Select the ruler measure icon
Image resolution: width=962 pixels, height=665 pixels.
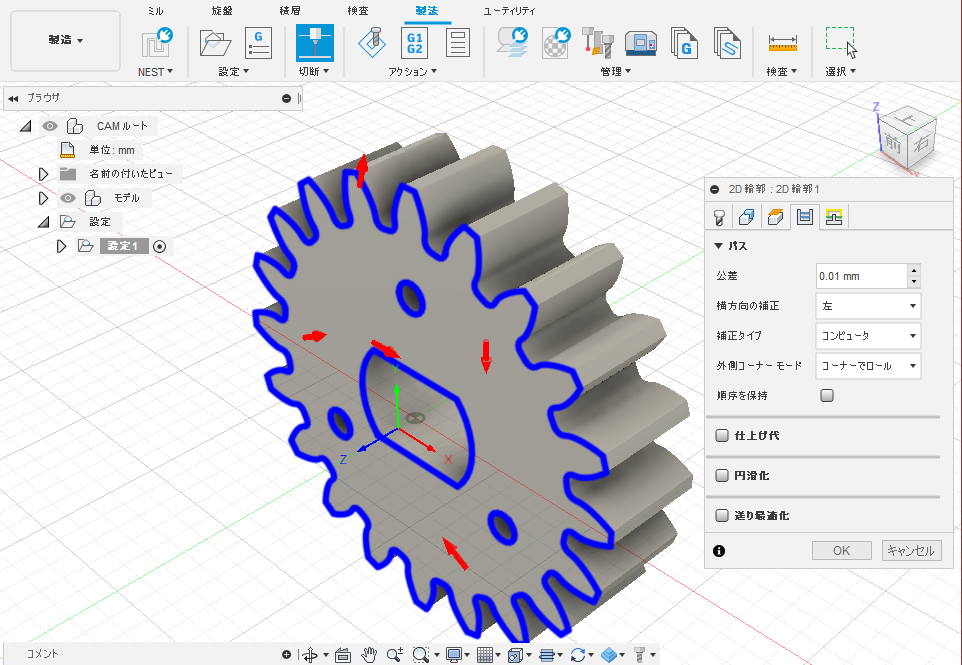pos(782,44)
